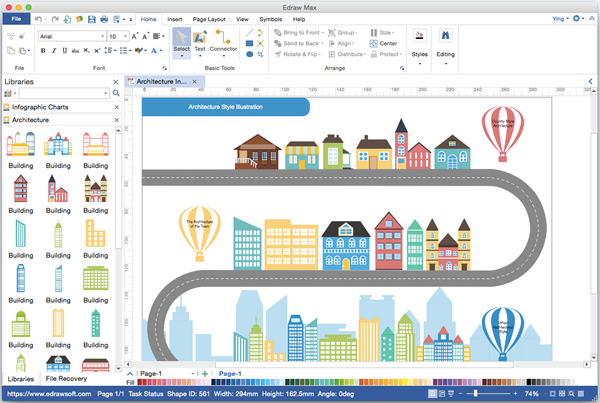Close the Infographic Charts library
The width and height of the screenshot is (600, 403).
point(116,106)
